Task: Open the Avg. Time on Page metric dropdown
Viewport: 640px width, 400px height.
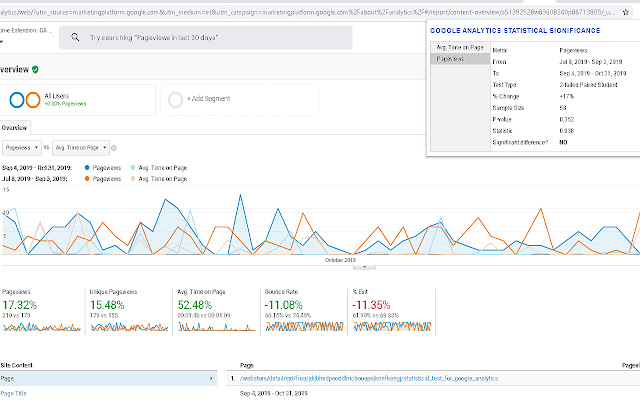Action: [x=81, y=148]
